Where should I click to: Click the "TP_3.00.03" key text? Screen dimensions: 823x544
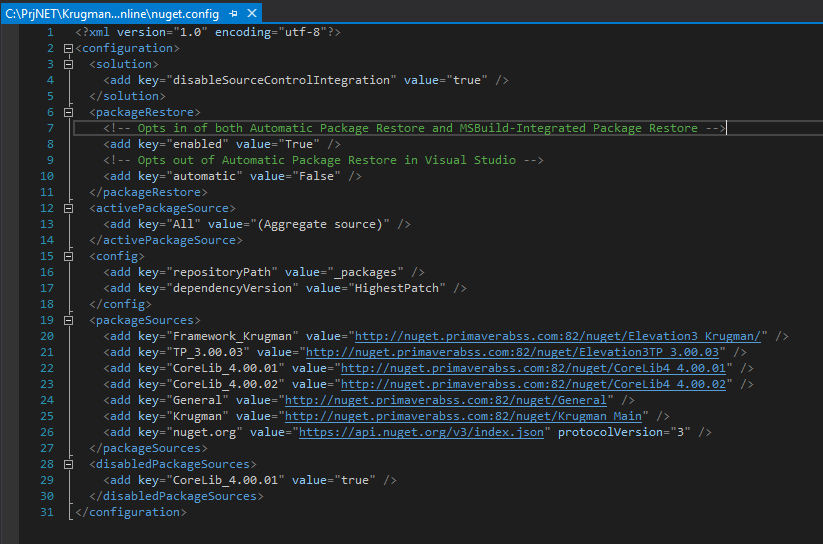point(208,352)
